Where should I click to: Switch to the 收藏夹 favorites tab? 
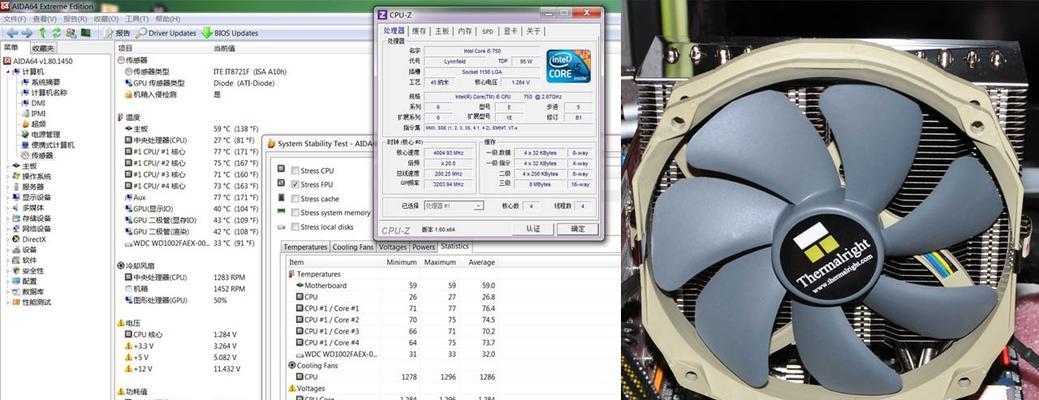coord(44,48)
